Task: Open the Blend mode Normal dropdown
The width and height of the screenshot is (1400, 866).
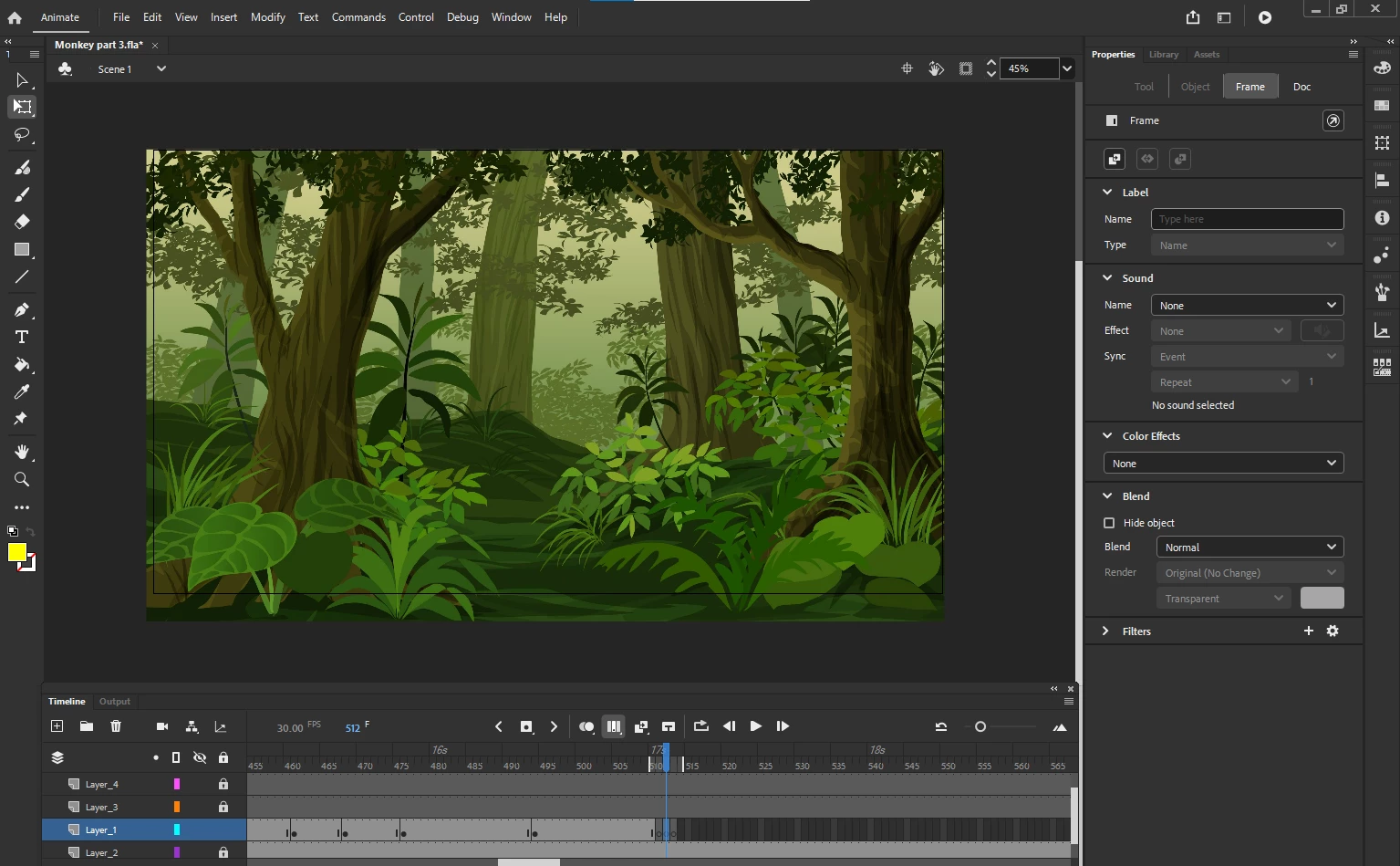Action: (x=1250, y=548)
